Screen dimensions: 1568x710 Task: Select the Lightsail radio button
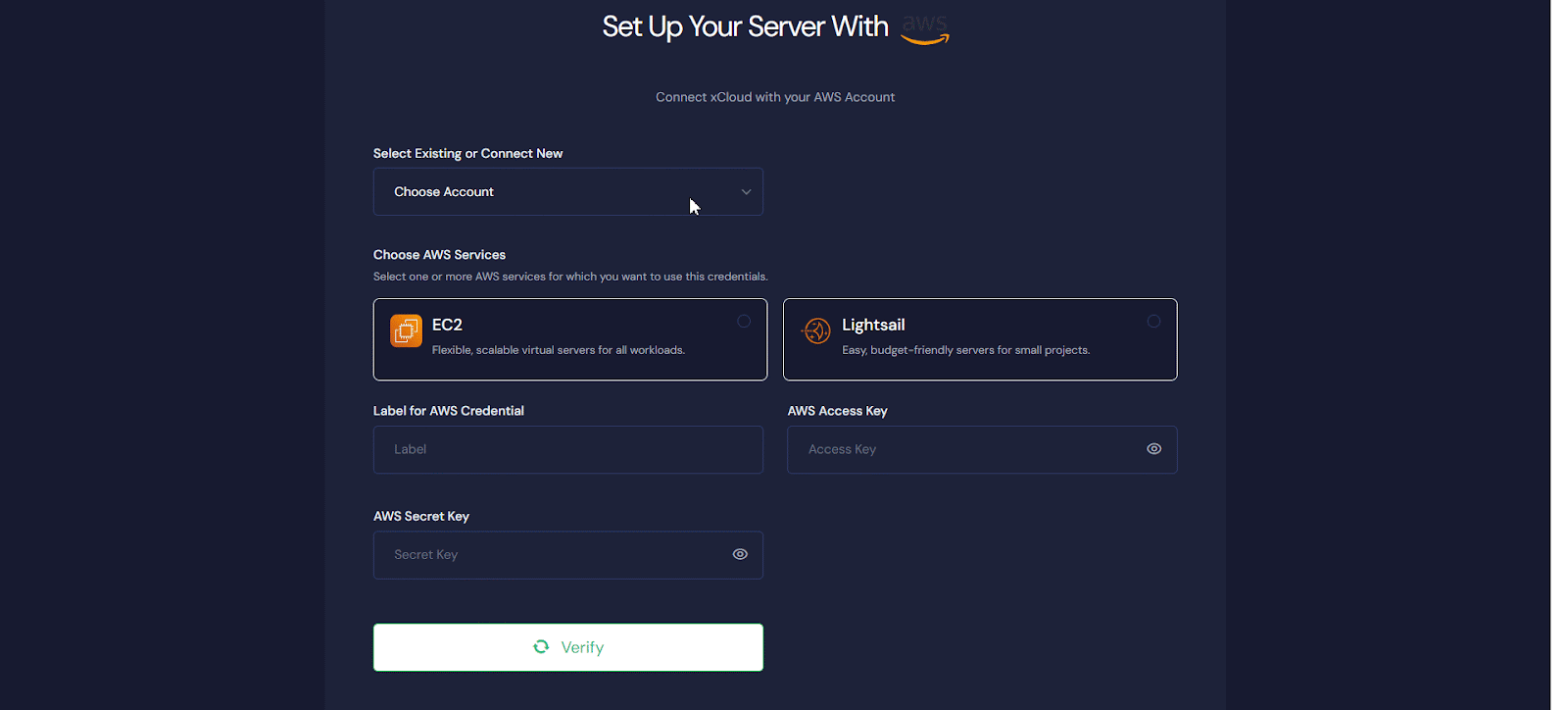coord(1153,322)
